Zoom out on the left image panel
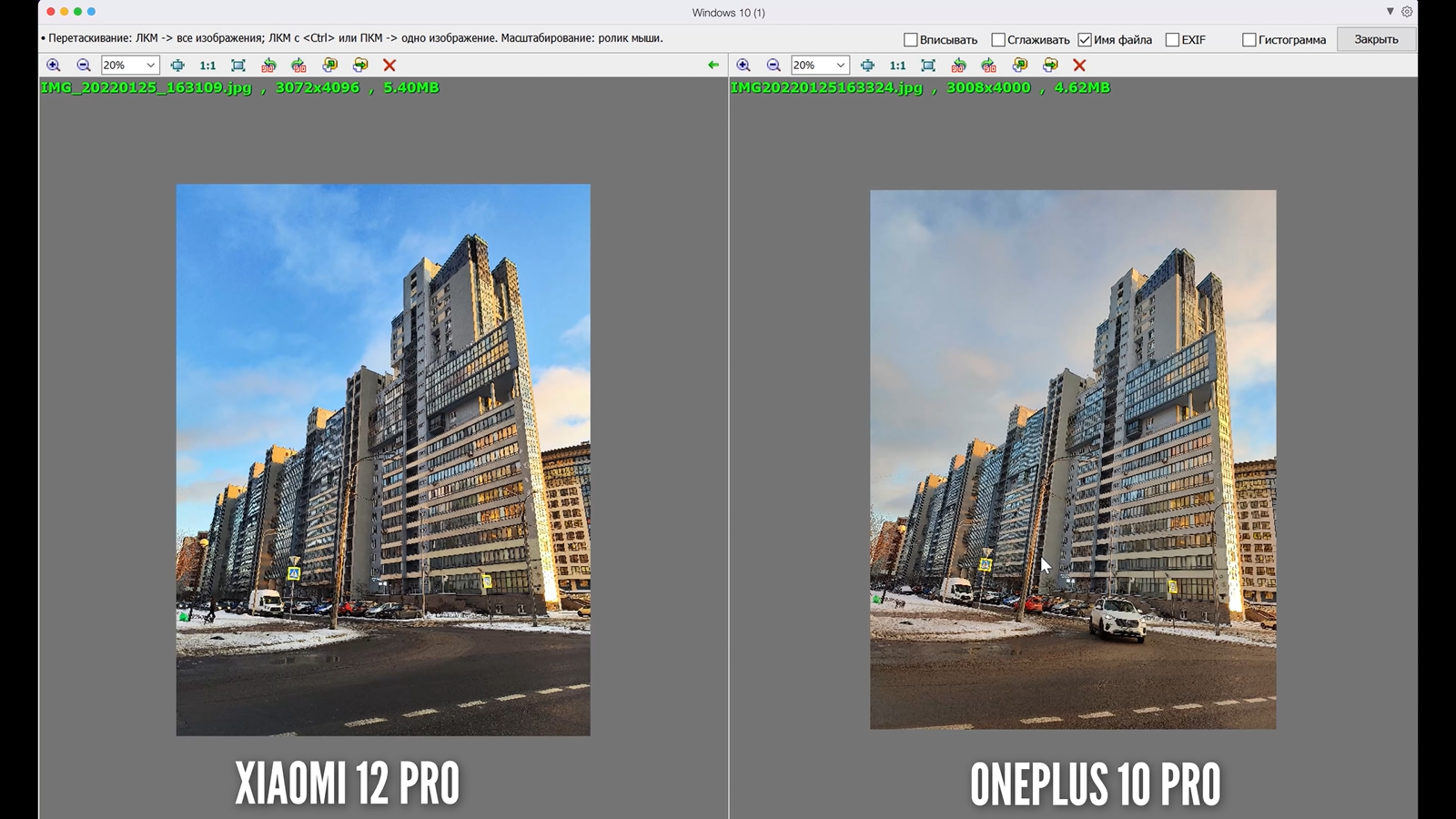This screenshot has width=1456, height=819. [x=84, y=66]
